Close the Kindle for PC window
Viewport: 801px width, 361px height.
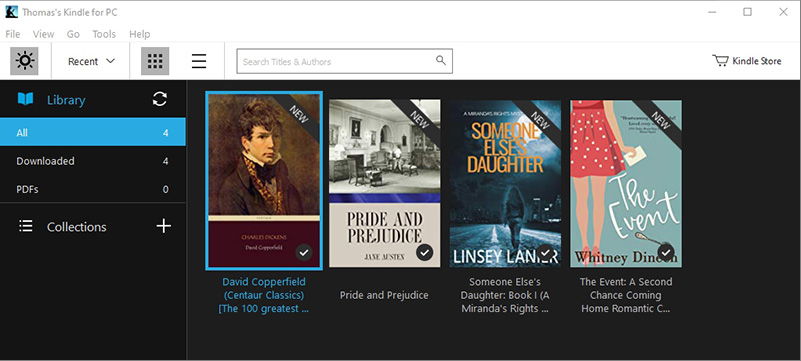pos(783,12)
